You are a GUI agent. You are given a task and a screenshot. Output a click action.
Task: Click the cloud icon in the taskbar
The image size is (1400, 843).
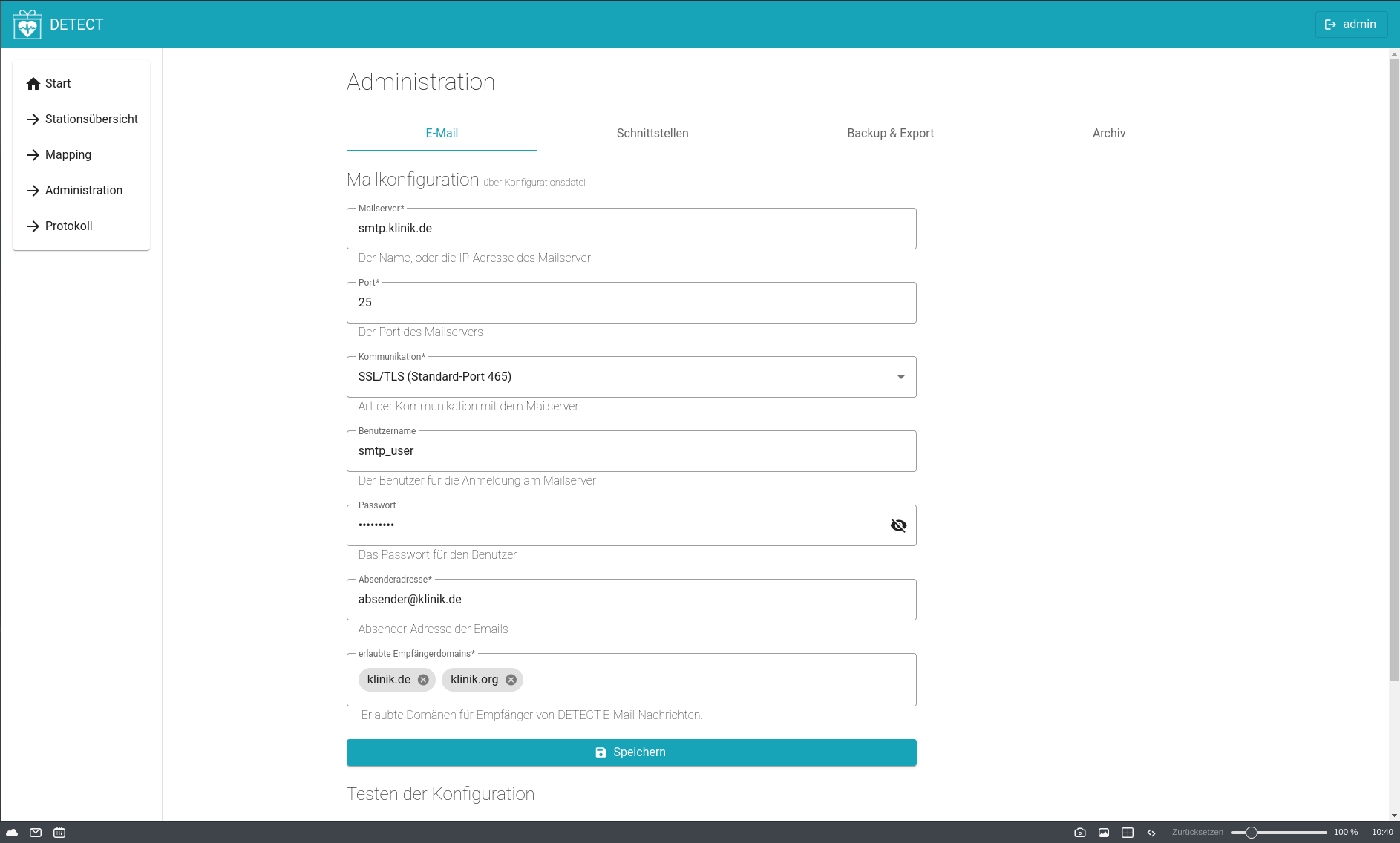click(13, 832)
